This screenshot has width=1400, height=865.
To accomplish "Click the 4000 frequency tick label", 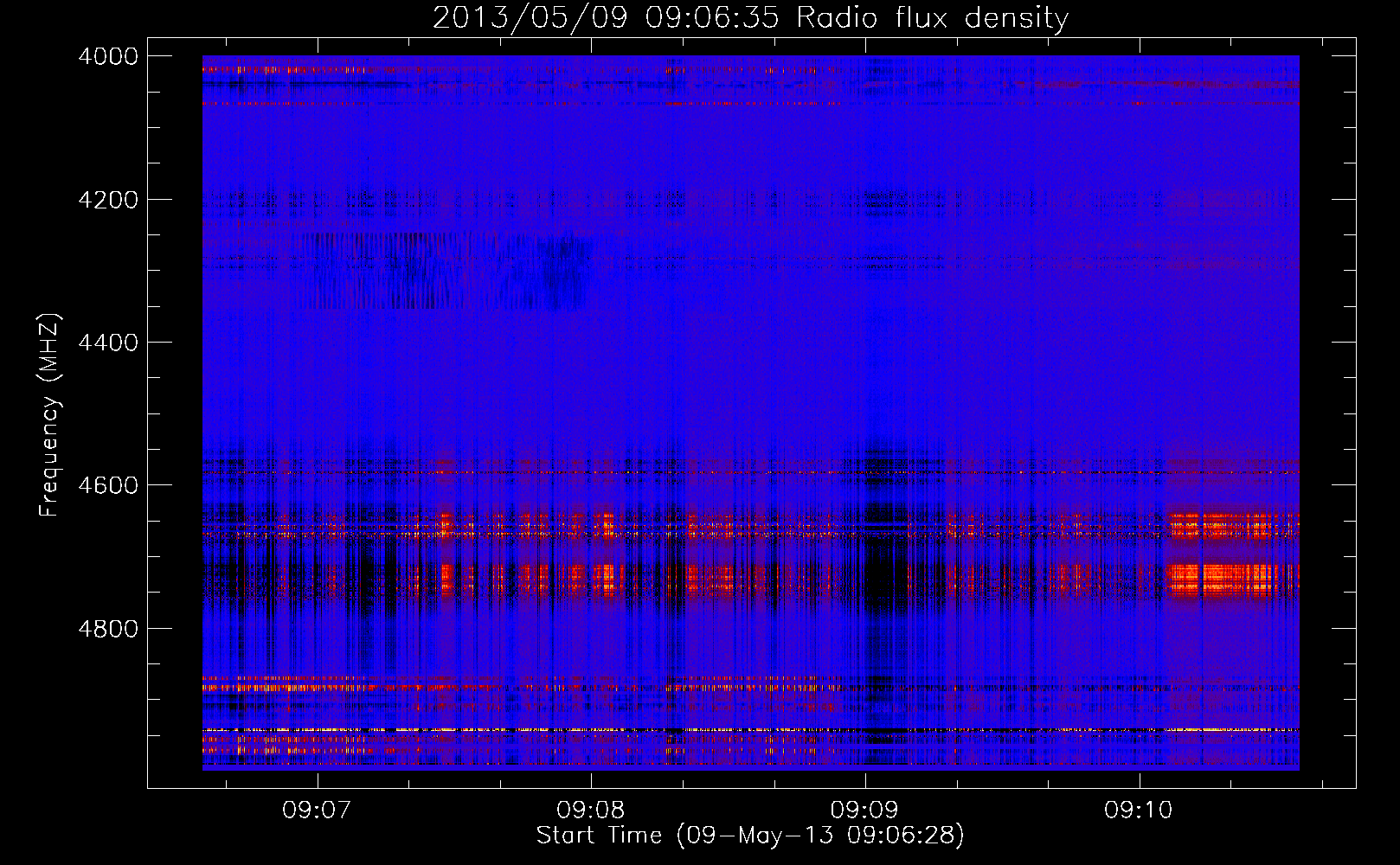I will pos(108,56).
